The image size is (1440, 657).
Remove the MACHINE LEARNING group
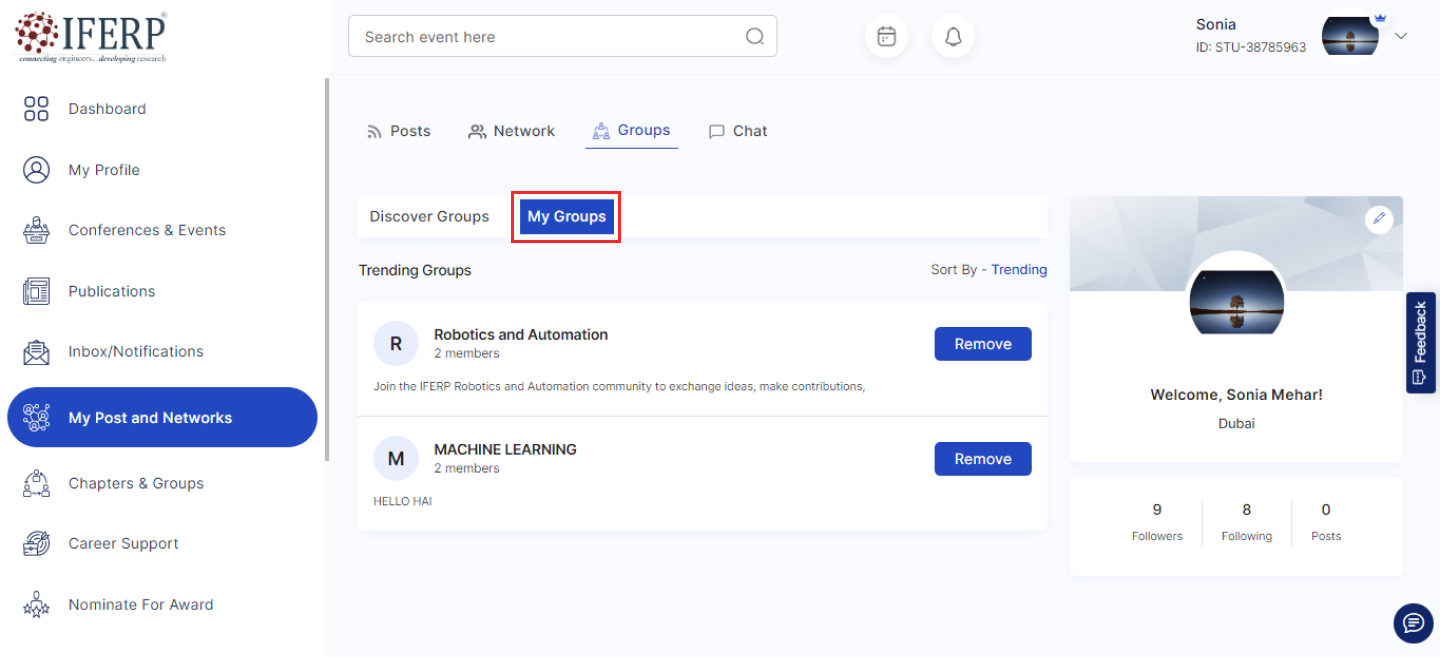pos(982,459)
